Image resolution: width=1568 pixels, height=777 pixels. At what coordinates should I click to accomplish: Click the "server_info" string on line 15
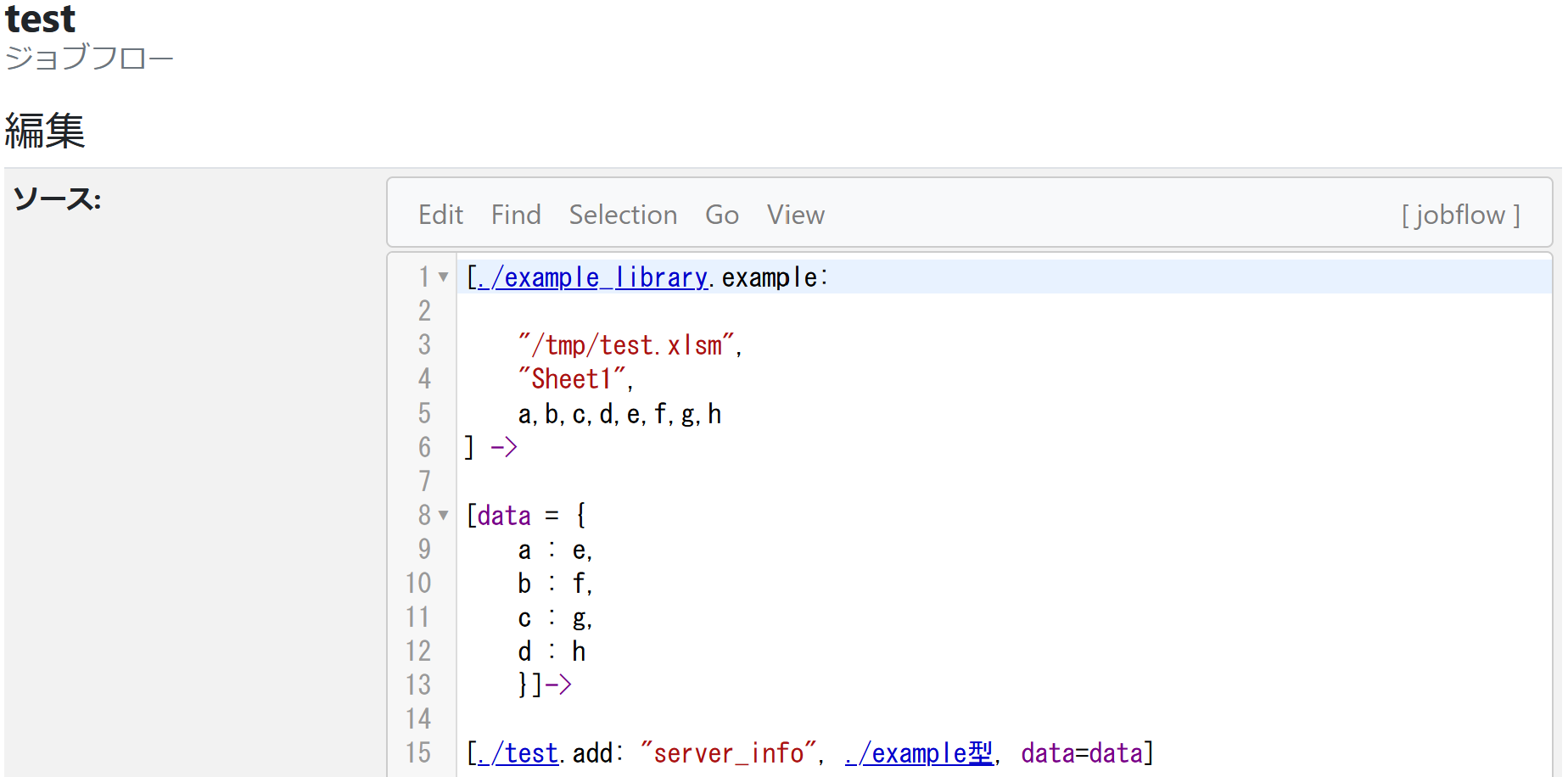point(728,753)
